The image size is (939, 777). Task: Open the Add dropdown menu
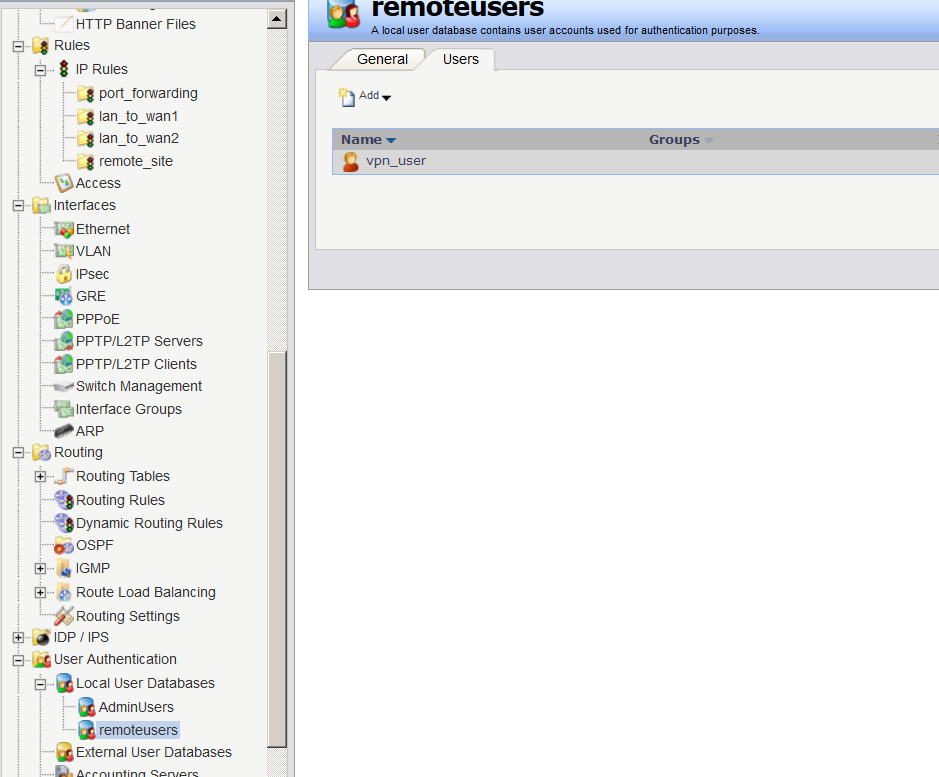pos(365,96)
